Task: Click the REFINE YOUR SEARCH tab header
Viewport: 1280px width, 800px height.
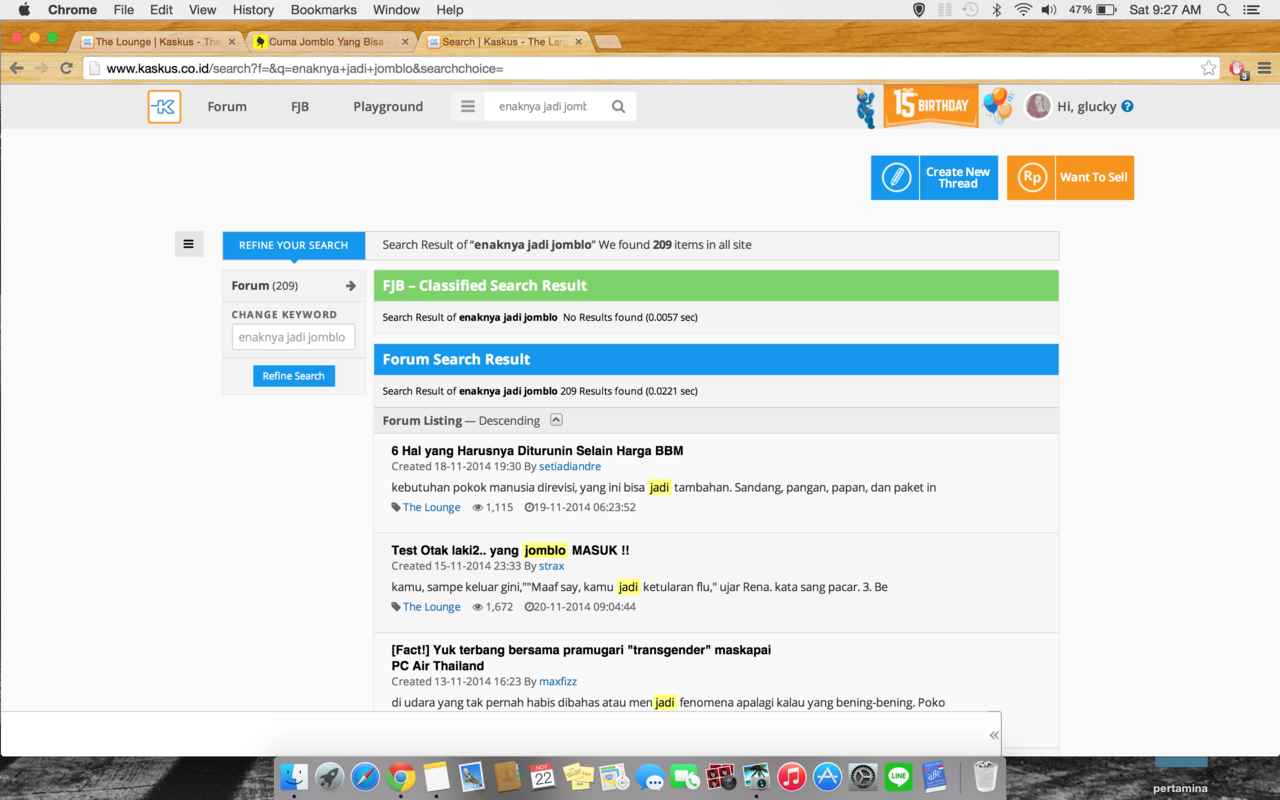Action: [x=294, y=245]
